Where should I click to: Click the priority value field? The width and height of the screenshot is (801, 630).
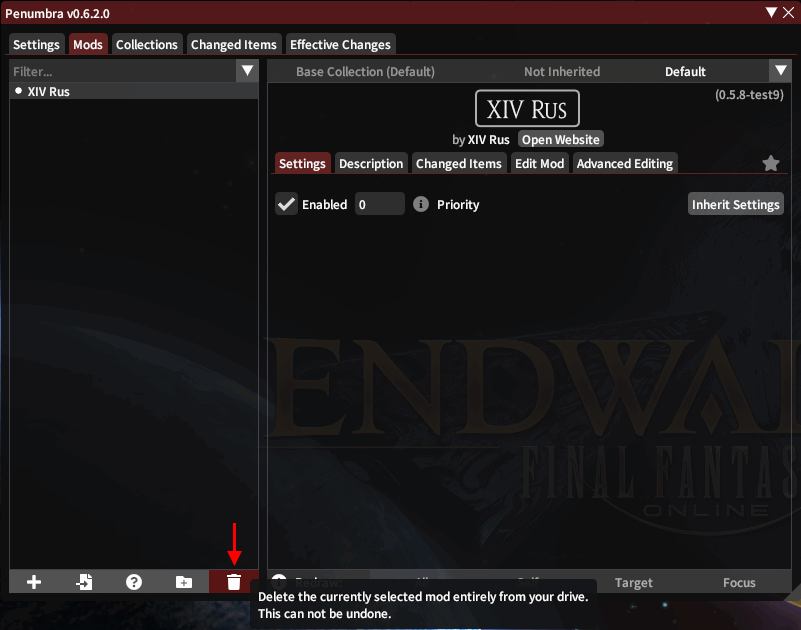coord(380,204)
